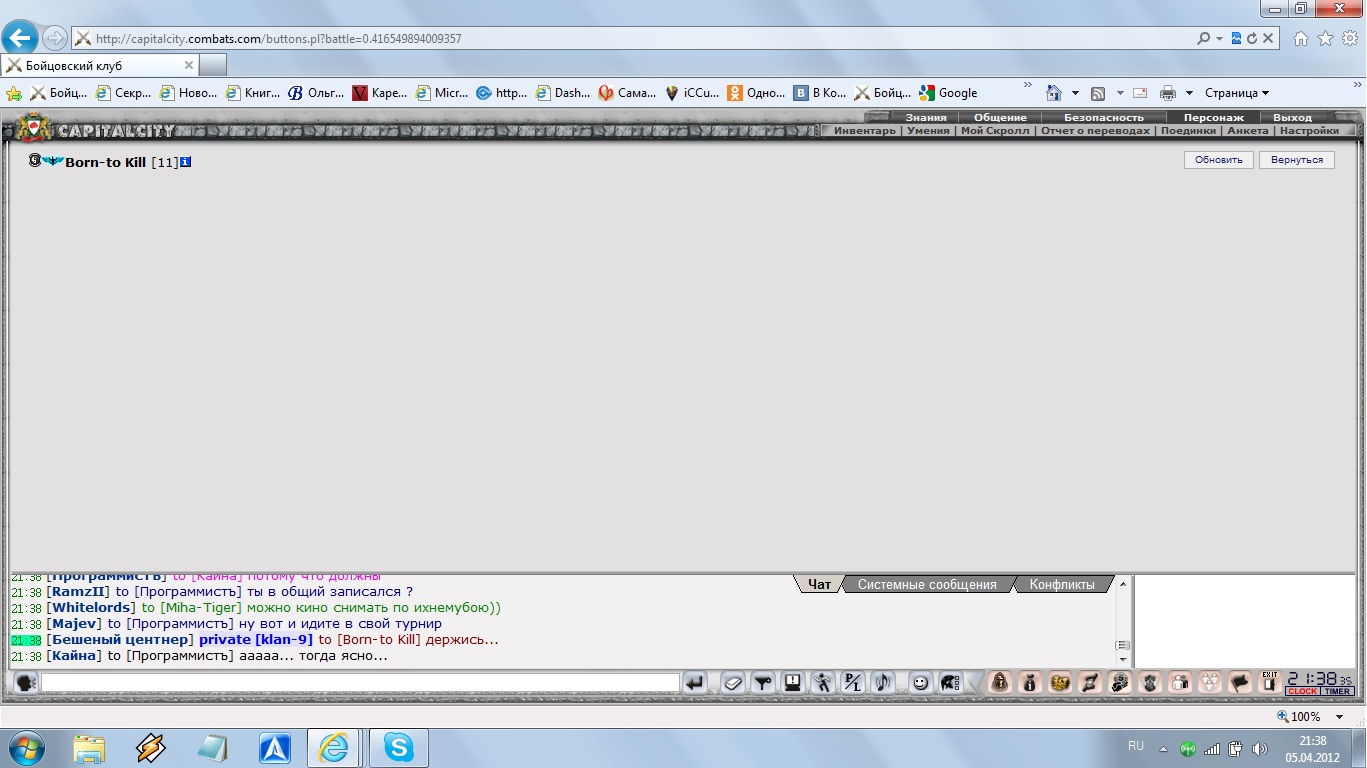Click the hooded figure icon
This screenshot has height=768, width=1367.
point(999,683)
